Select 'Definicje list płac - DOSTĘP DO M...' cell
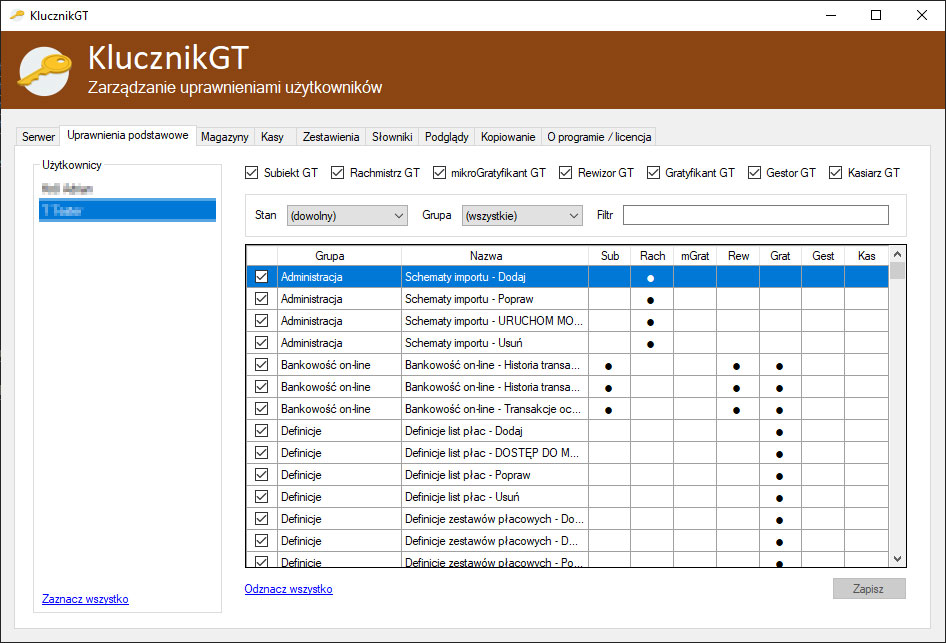 [495, 453]
